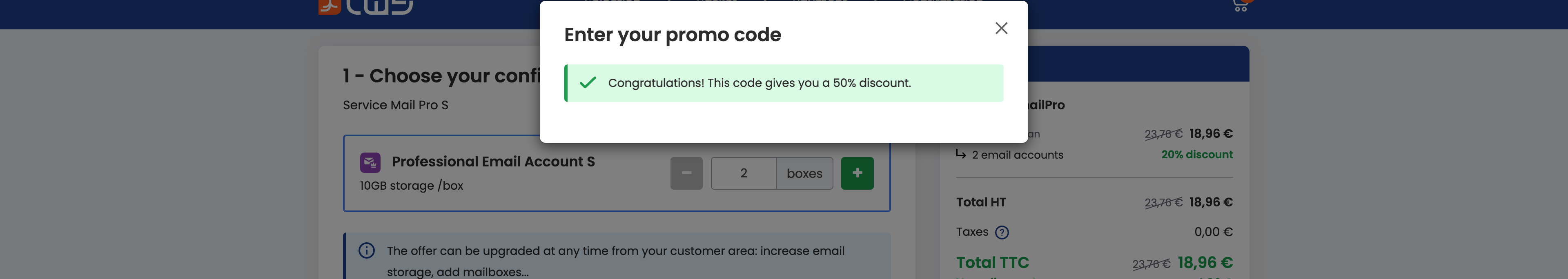The image size is (1568, 279).
Task: Select the Professional Email Account S title
Action: click(493, 162)
